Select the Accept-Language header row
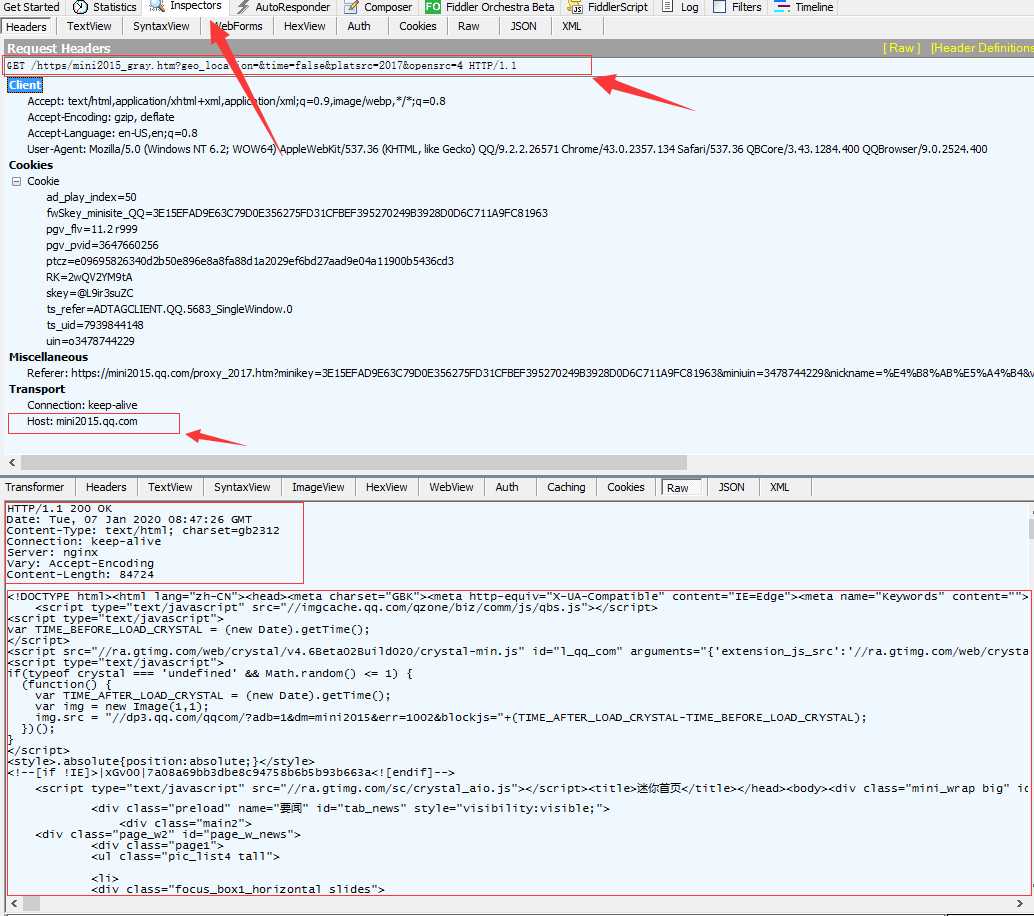This screenshot has height=916, width=1034. [x=112, y=133]
